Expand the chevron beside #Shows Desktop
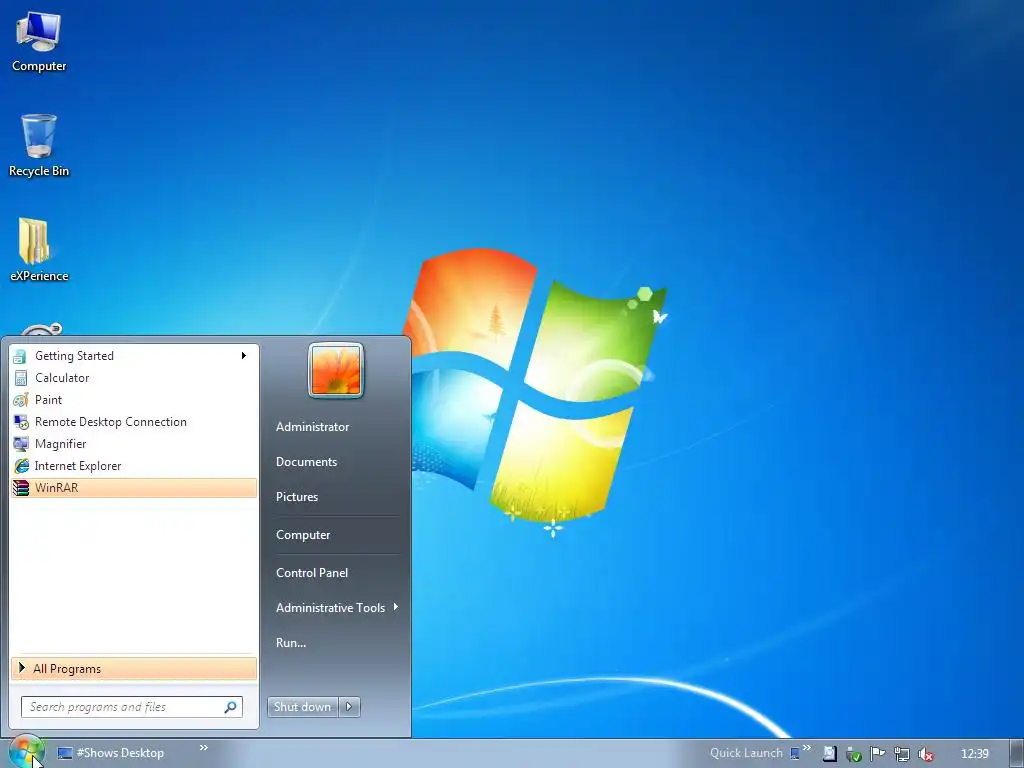 pos(204,748)
